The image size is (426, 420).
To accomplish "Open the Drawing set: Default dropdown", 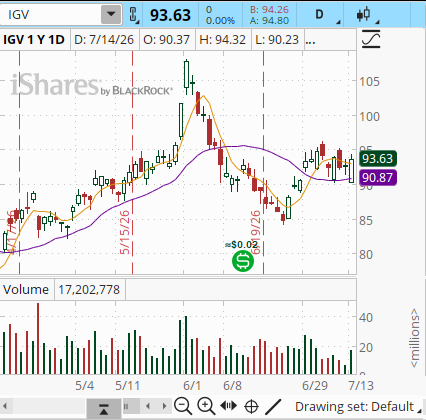I will [358, 407].
